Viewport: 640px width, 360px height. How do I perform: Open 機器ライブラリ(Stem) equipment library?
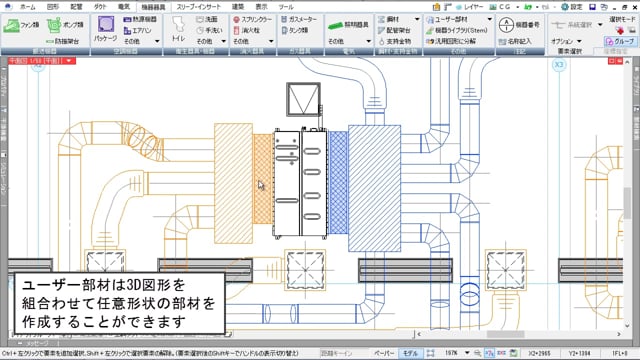(457, 30)
